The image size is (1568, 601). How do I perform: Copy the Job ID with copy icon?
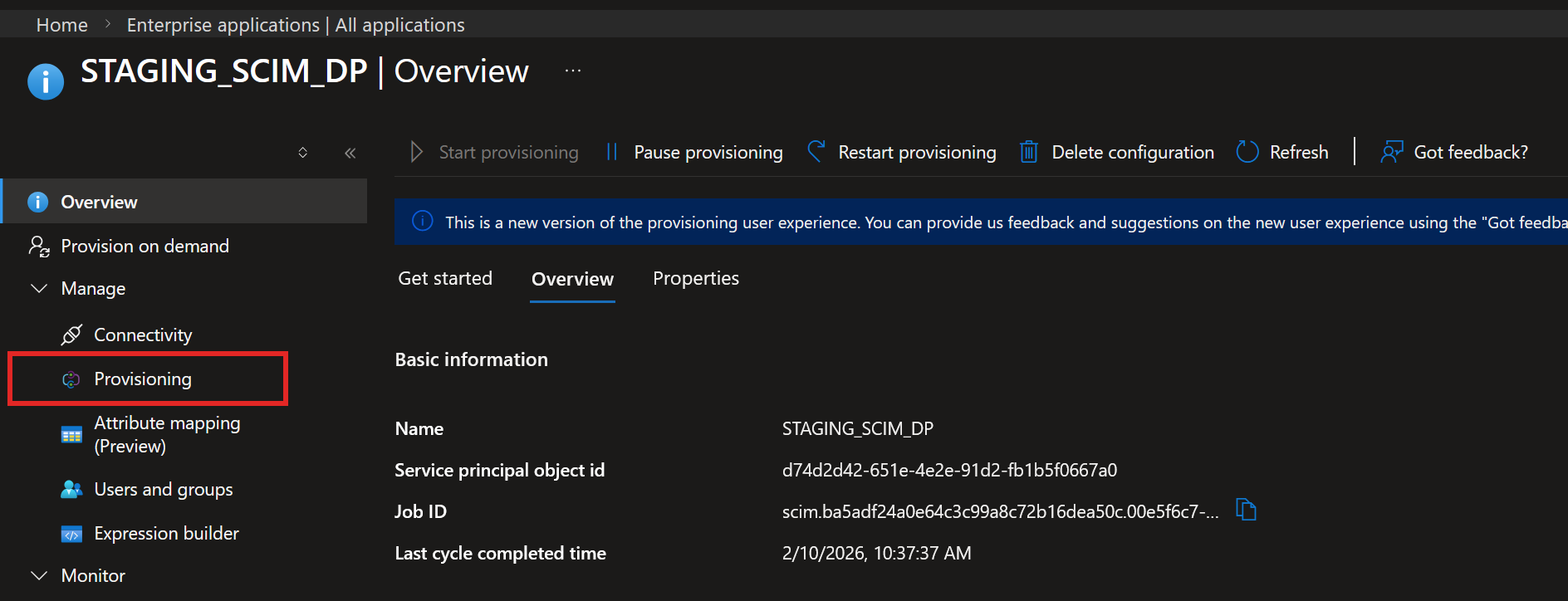pos(1246,510)
